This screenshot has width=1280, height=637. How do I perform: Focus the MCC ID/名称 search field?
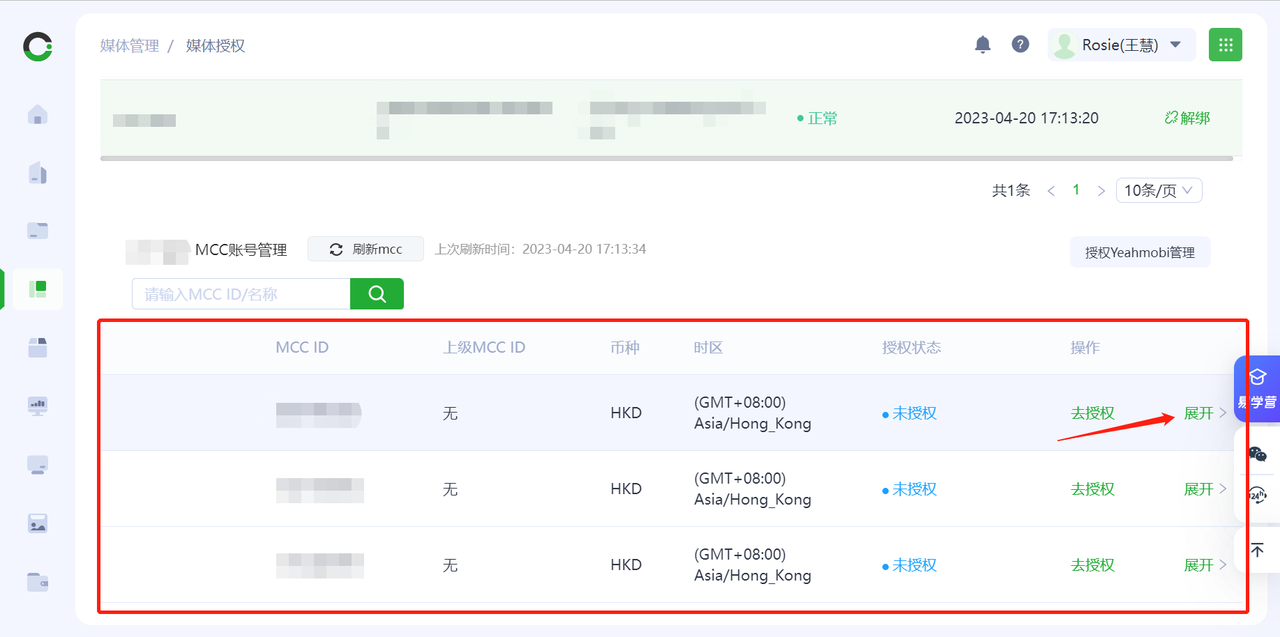[241, 294]
